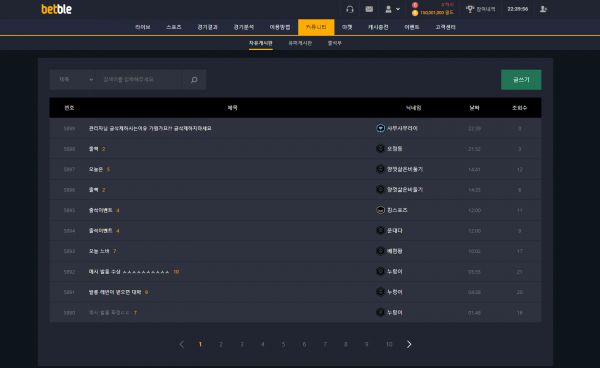The height and width of the screenshot is (368, 600).
Task: Open the 출석이벤트 post numbered 5894
Action: tap(101, 231)
